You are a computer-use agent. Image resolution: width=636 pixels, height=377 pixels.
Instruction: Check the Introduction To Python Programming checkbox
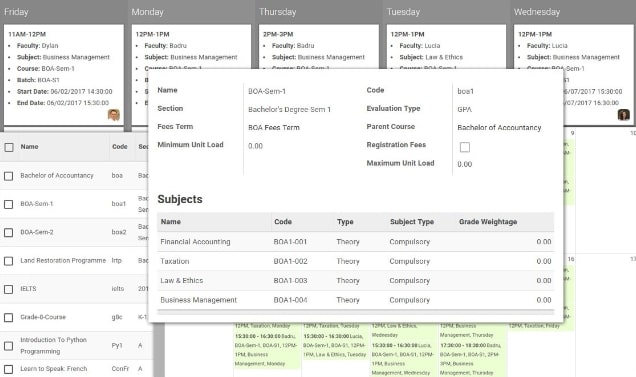(x=9, y=346)
